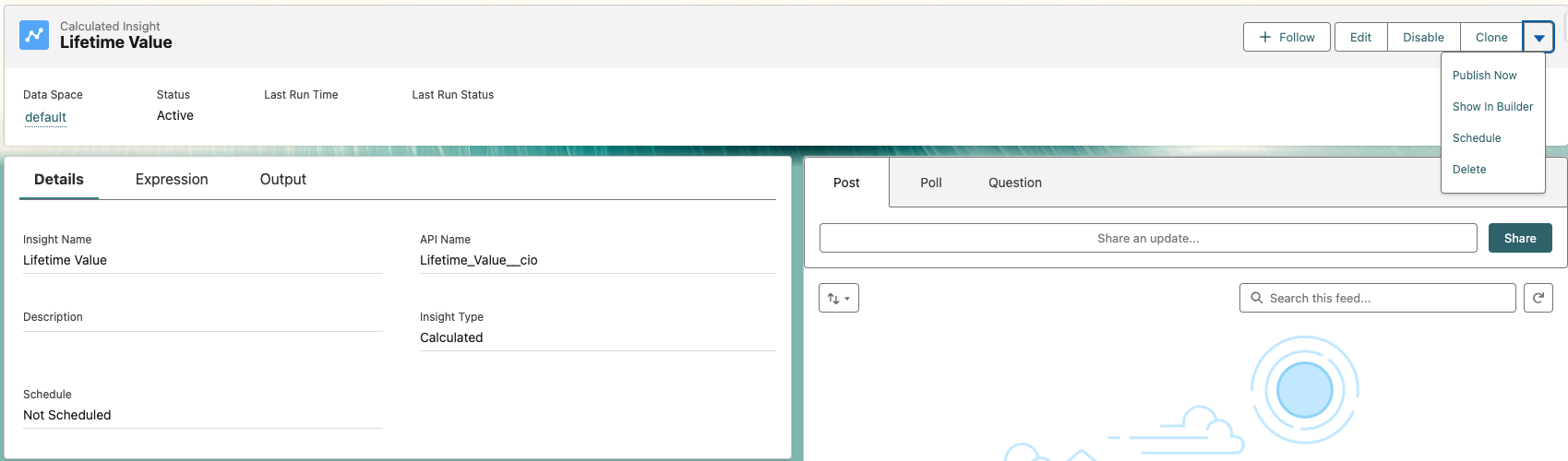Click the Edit button
The image size is (1568, 461).
[1360, 38]
